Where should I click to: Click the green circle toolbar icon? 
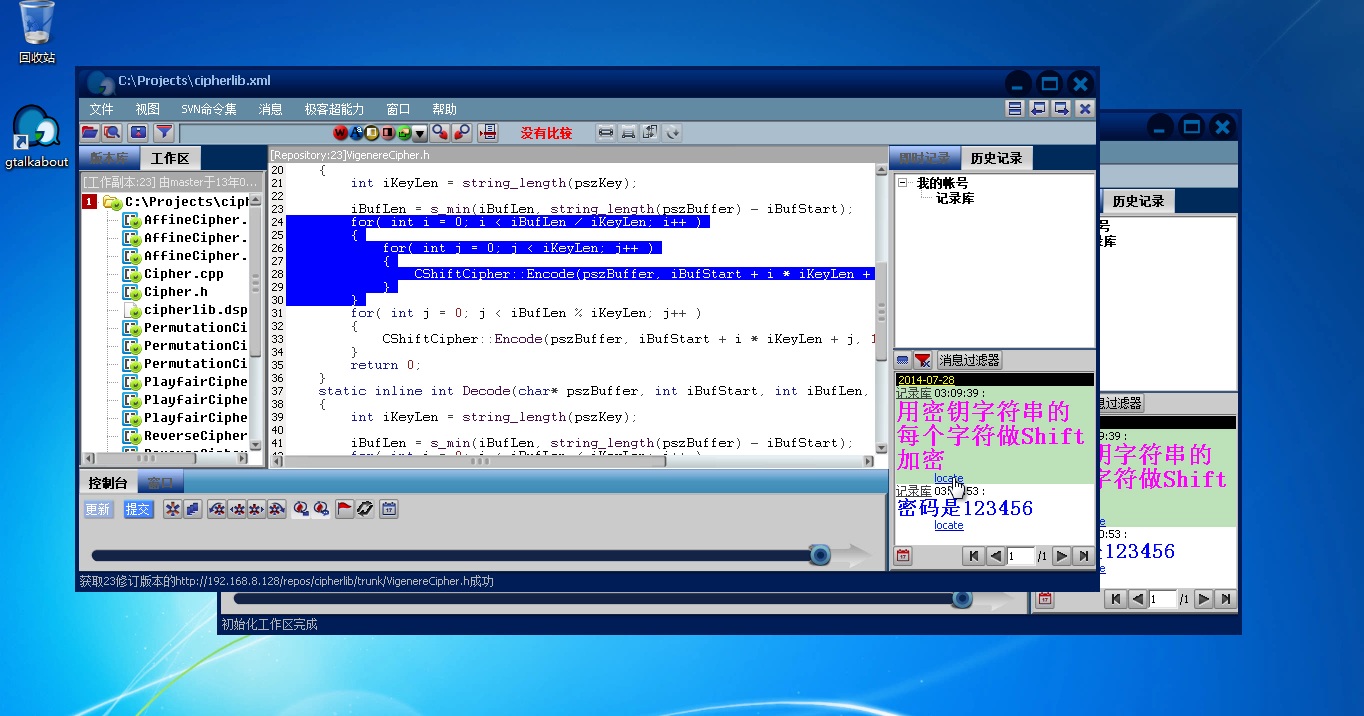pyautogui.click(x=404, y=133)
